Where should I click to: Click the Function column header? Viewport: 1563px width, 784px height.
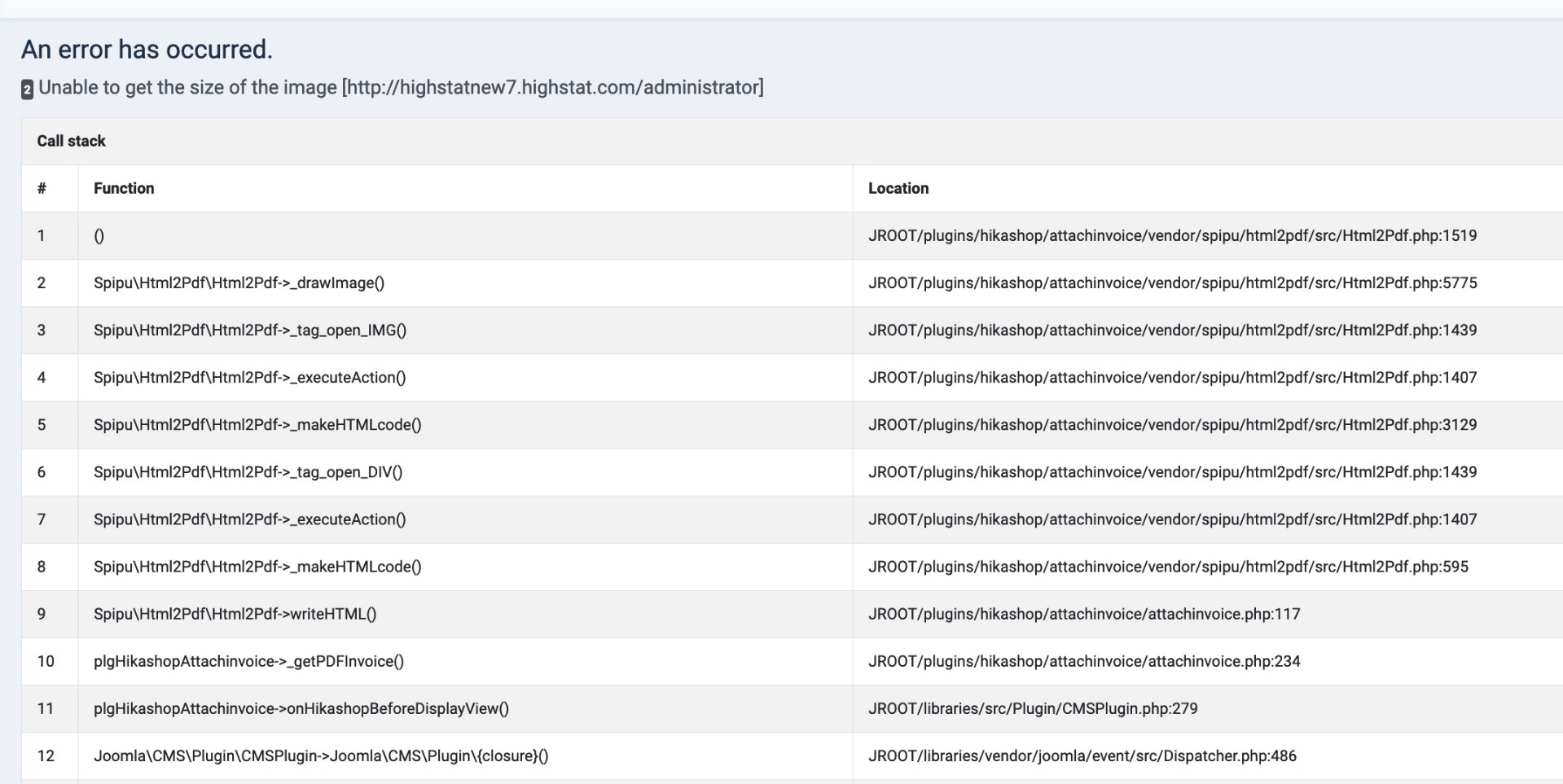124,188
